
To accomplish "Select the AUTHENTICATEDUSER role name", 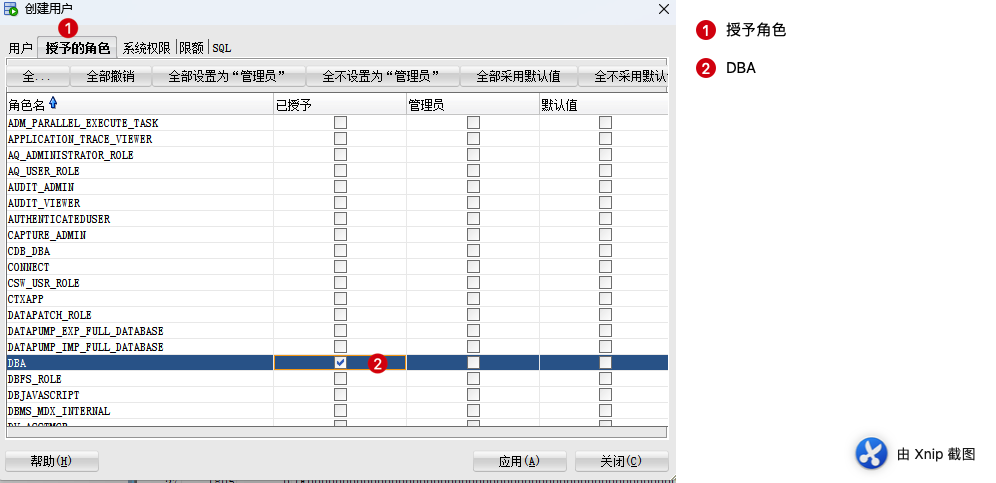I will click(59, 219).
